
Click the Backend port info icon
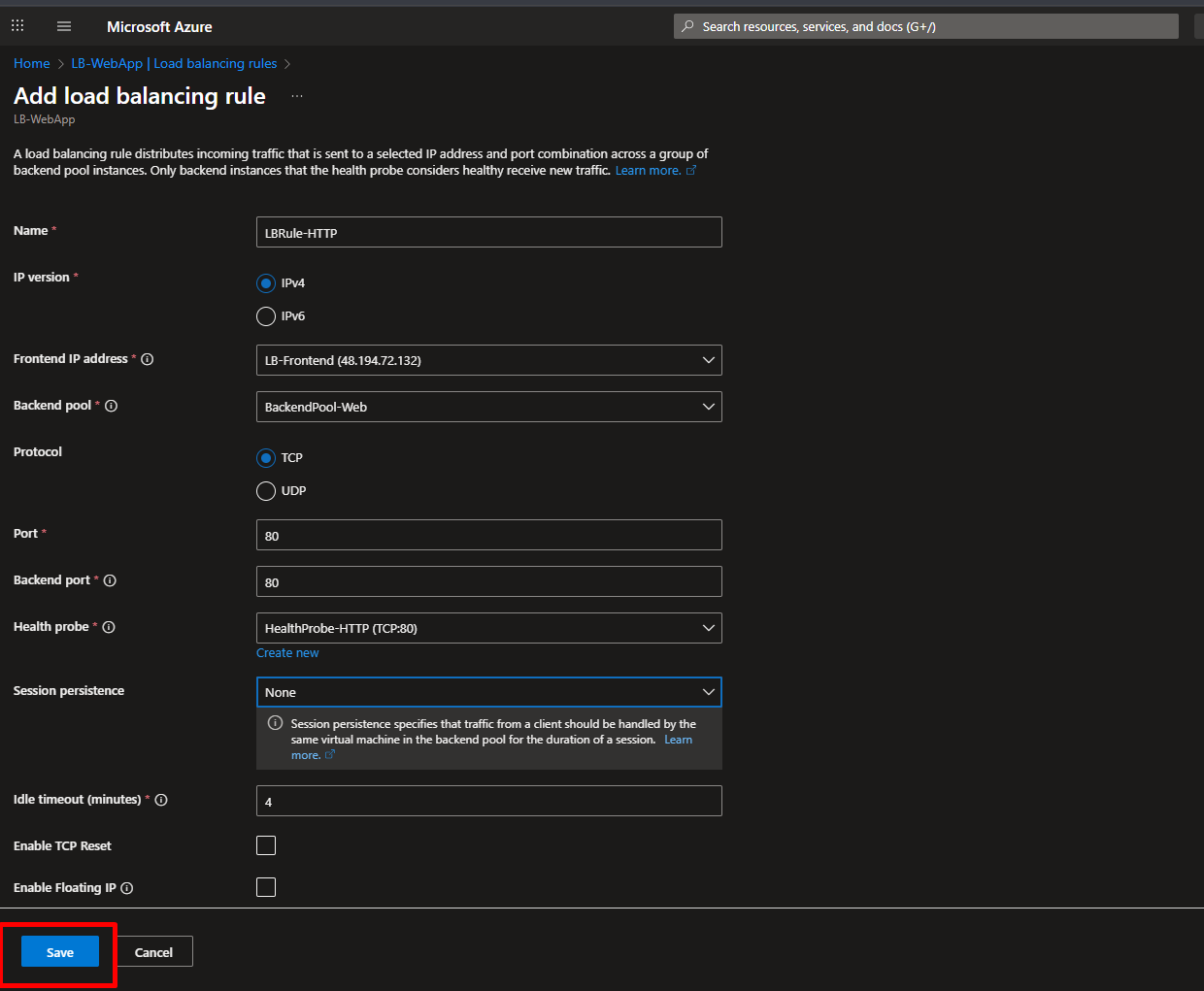(x=110, y=580)
